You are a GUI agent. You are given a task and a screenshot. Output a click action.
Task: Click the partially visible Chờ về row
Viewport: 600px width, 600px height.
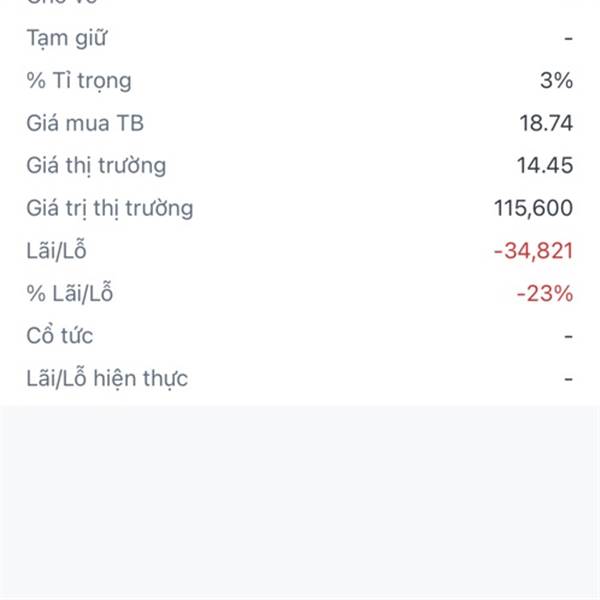[300, 2]
